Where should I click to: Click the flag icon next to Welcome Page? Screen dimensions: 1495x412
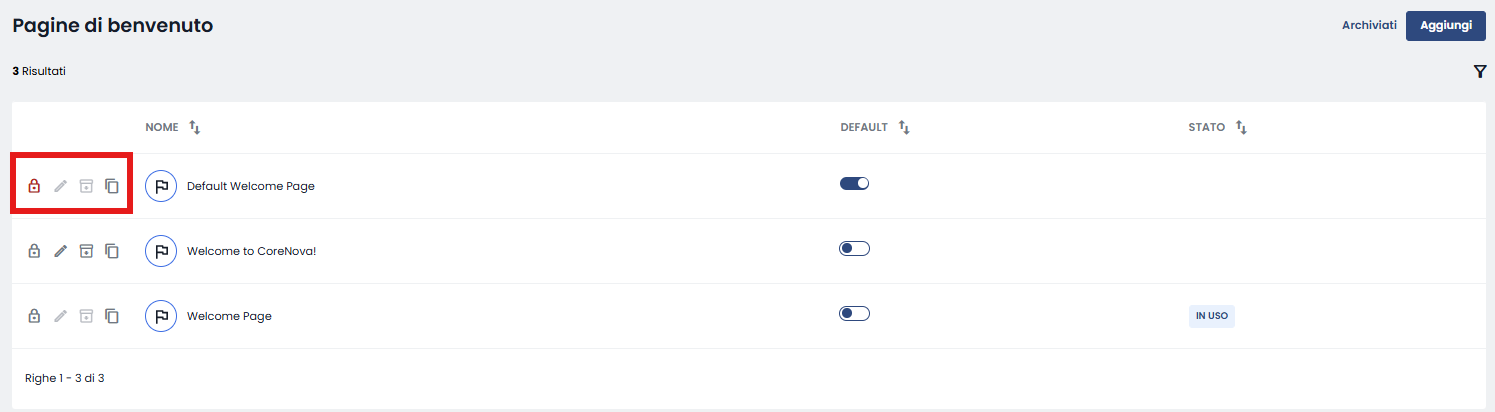tap(161, 316)
